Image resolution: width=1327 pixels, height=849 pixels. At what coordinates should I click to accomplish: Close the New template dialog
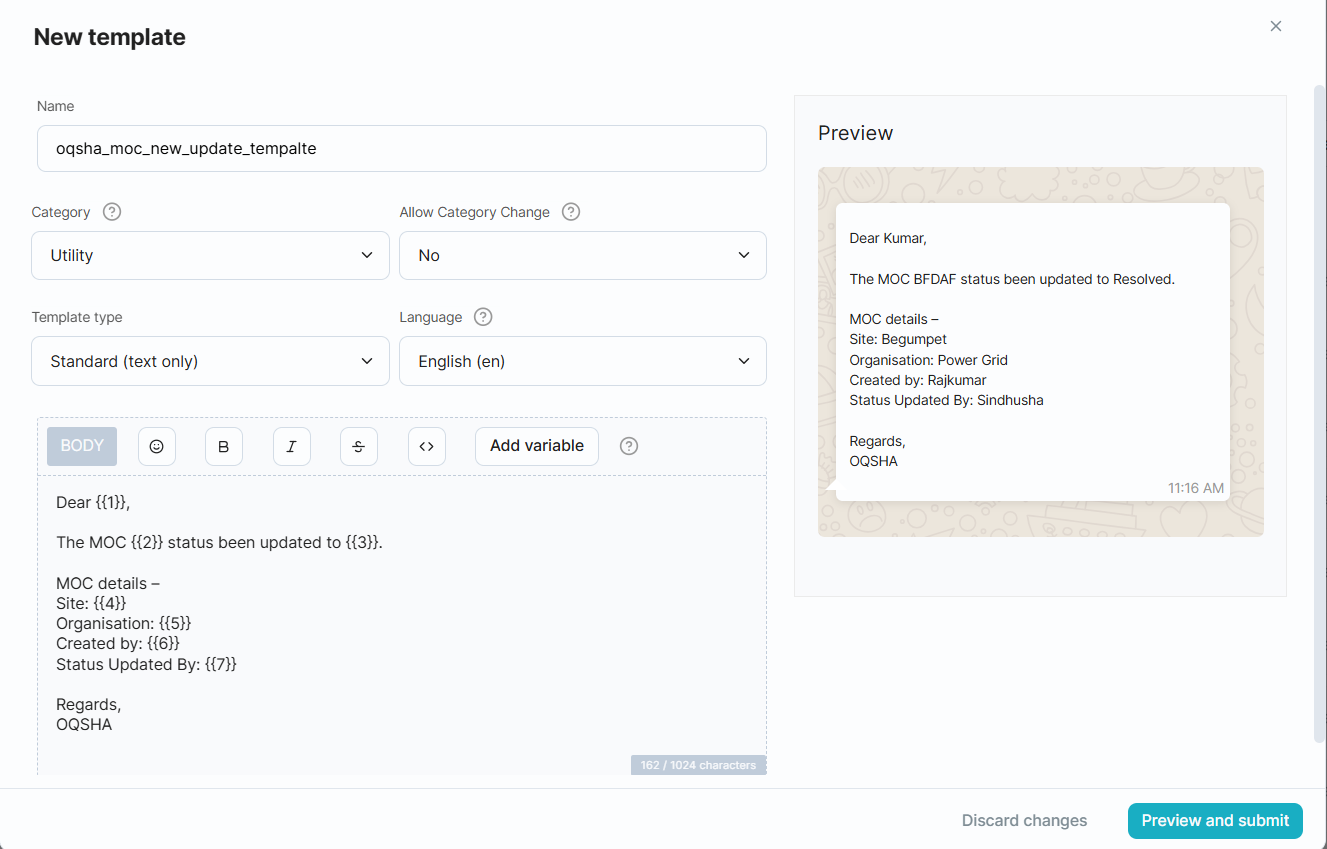pos(1276,27)
